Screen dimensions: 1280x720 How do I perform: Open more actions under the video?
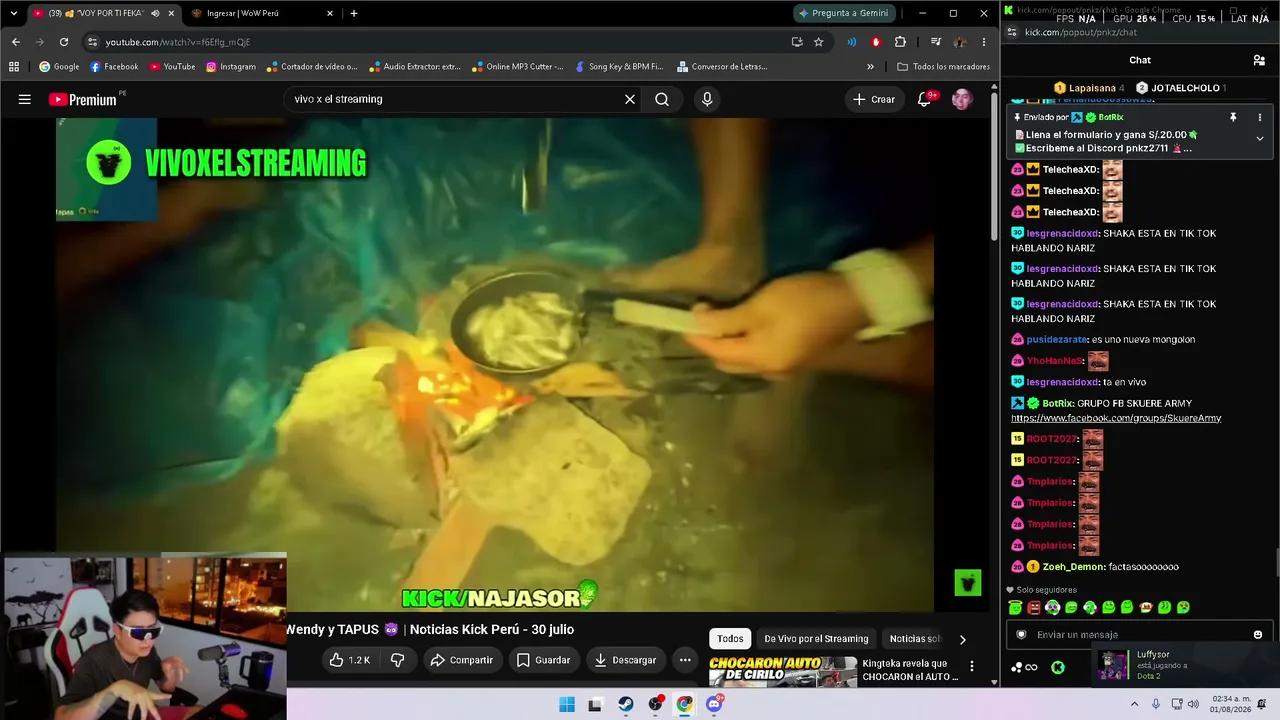[685, 660]
